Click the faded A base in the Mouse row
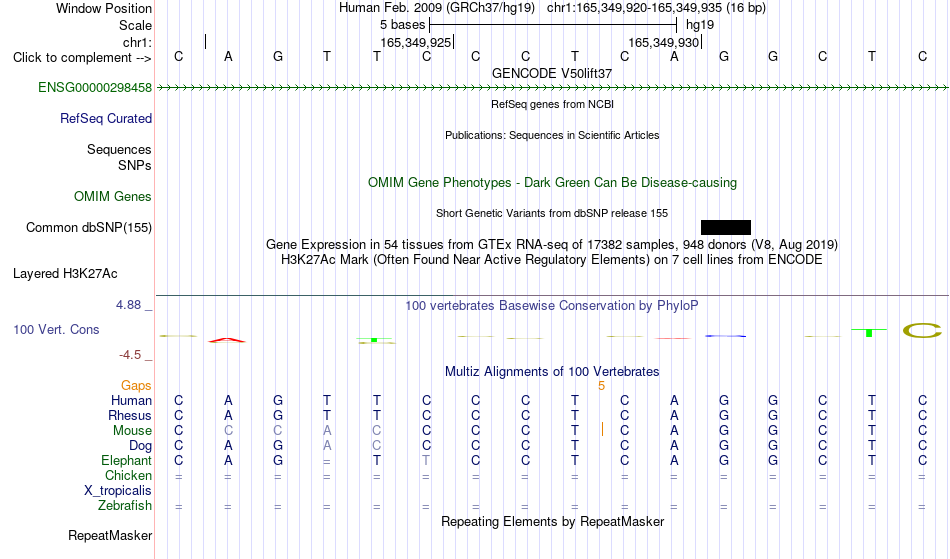 click(x=327, y=431)
